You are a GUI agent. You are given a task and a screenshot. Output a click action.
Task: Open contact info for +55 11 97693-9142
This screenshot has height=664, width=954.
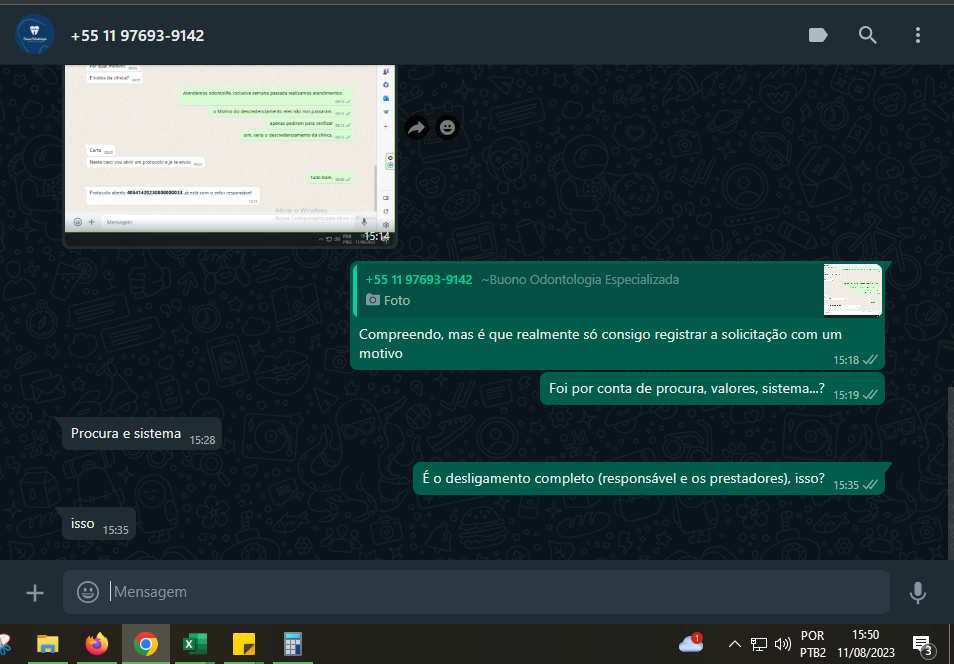(x=137, y=36)
